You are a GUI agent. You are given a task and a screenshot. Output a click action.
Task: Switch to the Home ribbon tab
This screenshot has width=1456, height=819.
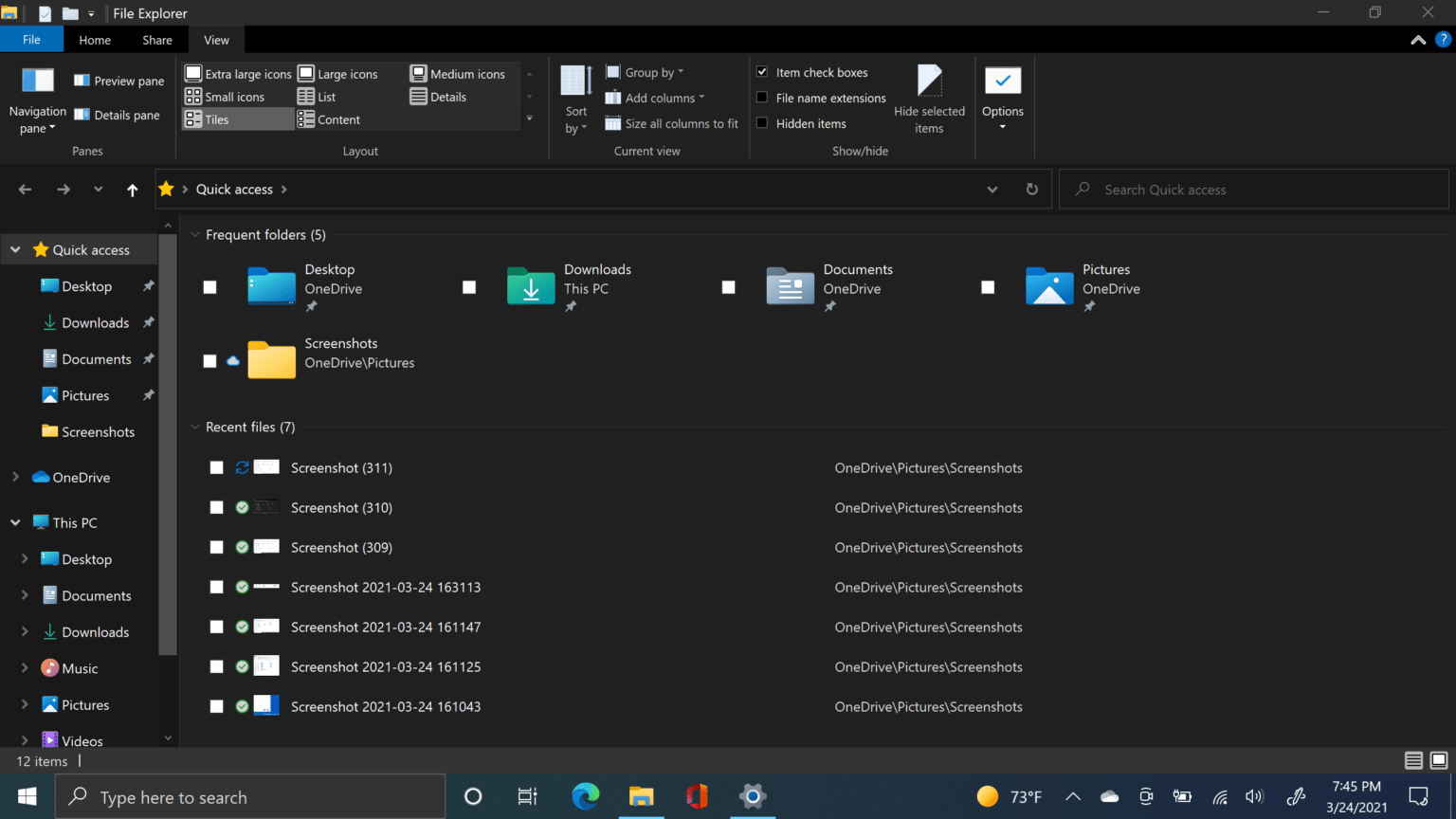pyautogui.click(x=94, y=39)
